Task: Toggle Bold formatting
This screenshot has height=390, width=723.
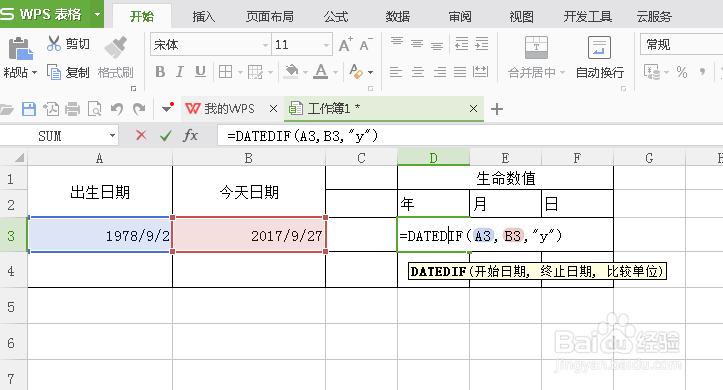Action: (x=160, y=71)
